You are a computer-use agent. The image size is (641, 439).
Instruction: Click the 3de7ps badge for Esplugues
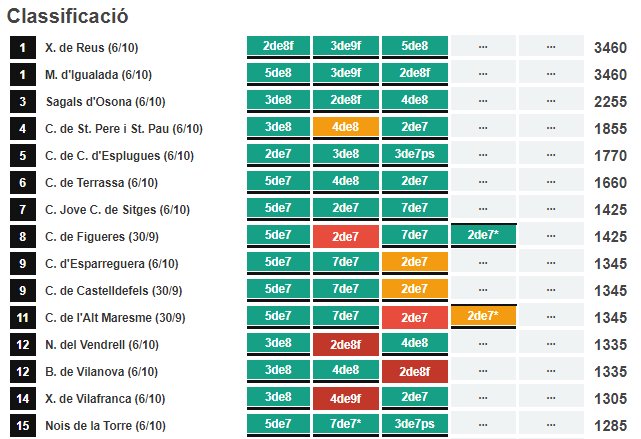(415, 154)
